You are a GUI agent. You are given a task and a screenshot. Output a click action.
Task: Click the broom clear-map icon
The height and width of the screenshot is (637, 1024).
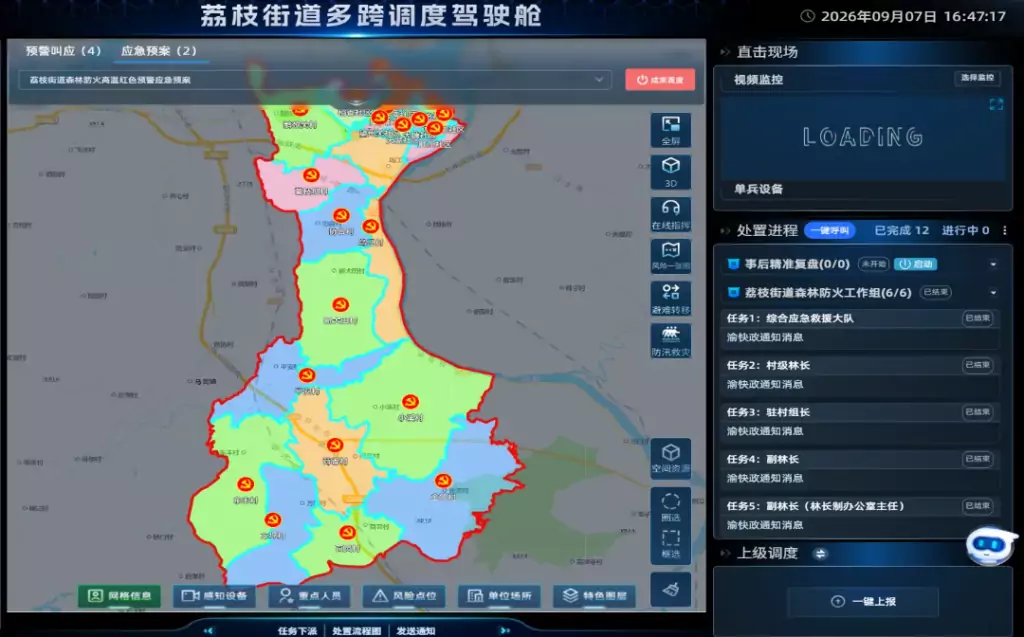pyautogui.click(x=671, y=589)
